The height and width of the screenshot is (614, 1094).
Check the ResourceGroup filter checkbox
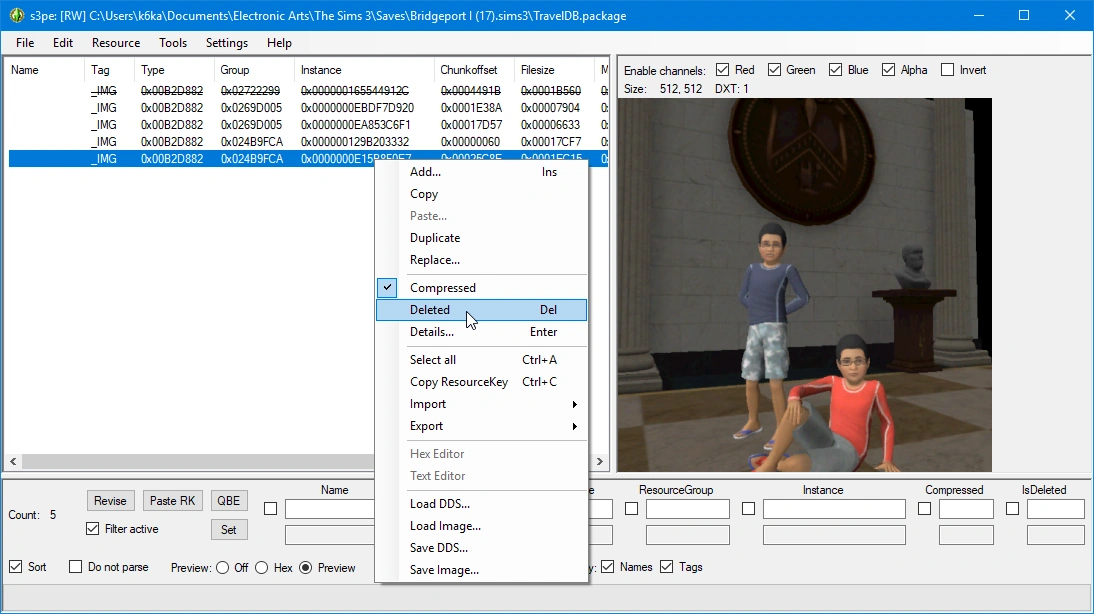tap(631, 509)
